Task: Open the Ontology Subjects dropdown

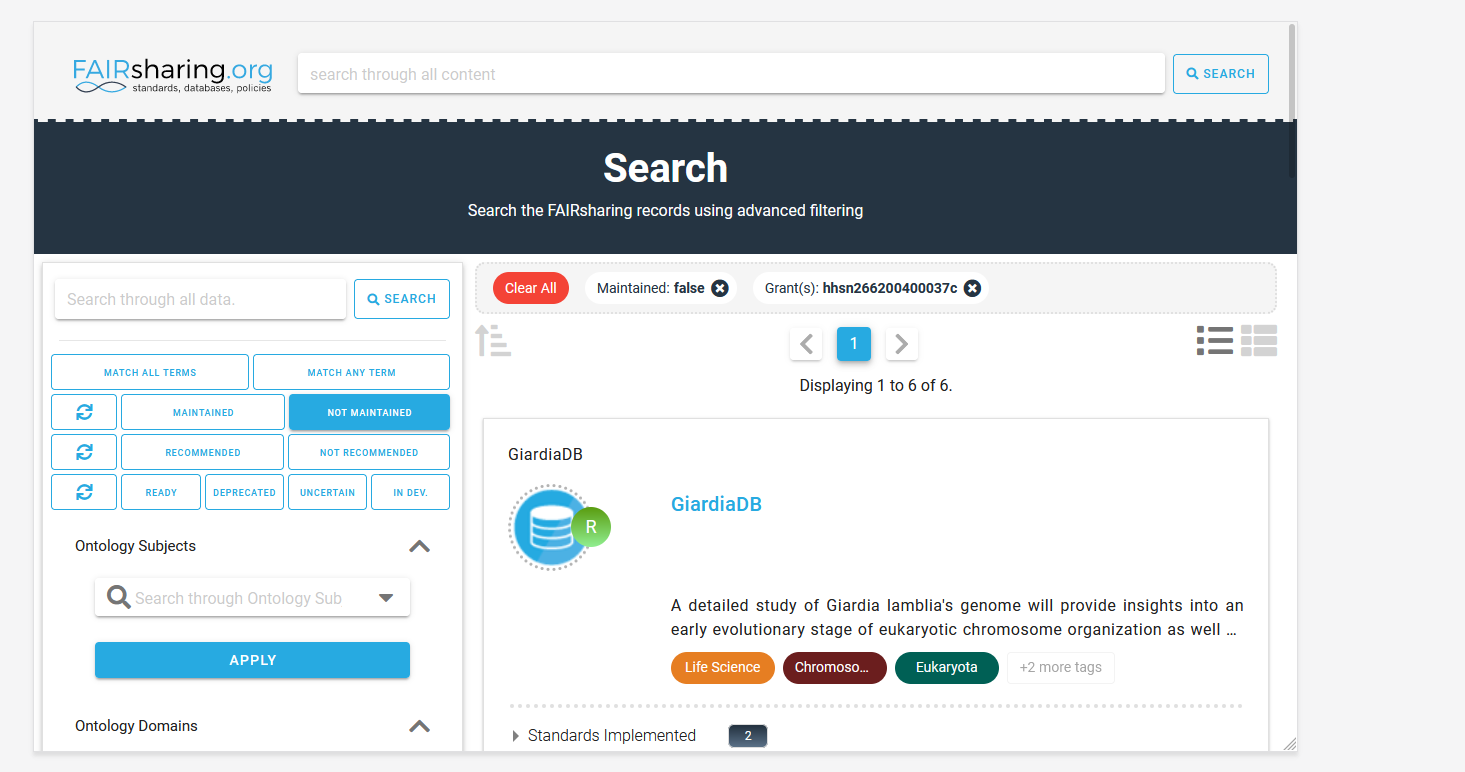Action: tap(386, 597)
